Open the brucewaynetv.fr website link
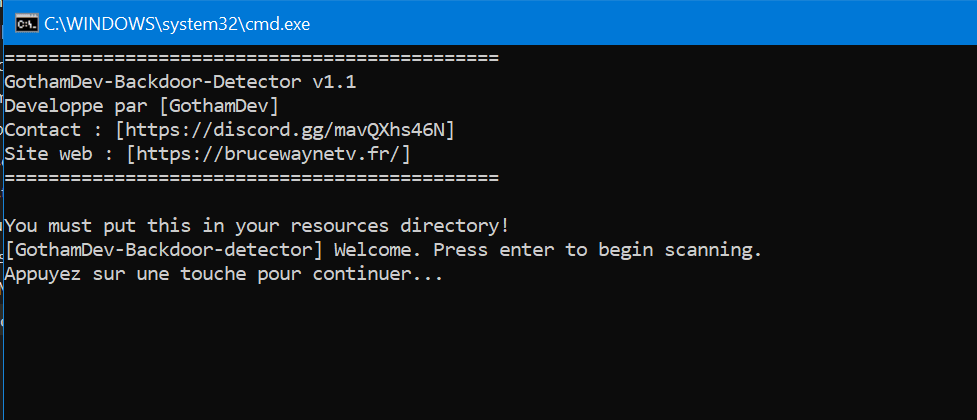This screenshot has height=420, width=977. [x=268, y=153]
